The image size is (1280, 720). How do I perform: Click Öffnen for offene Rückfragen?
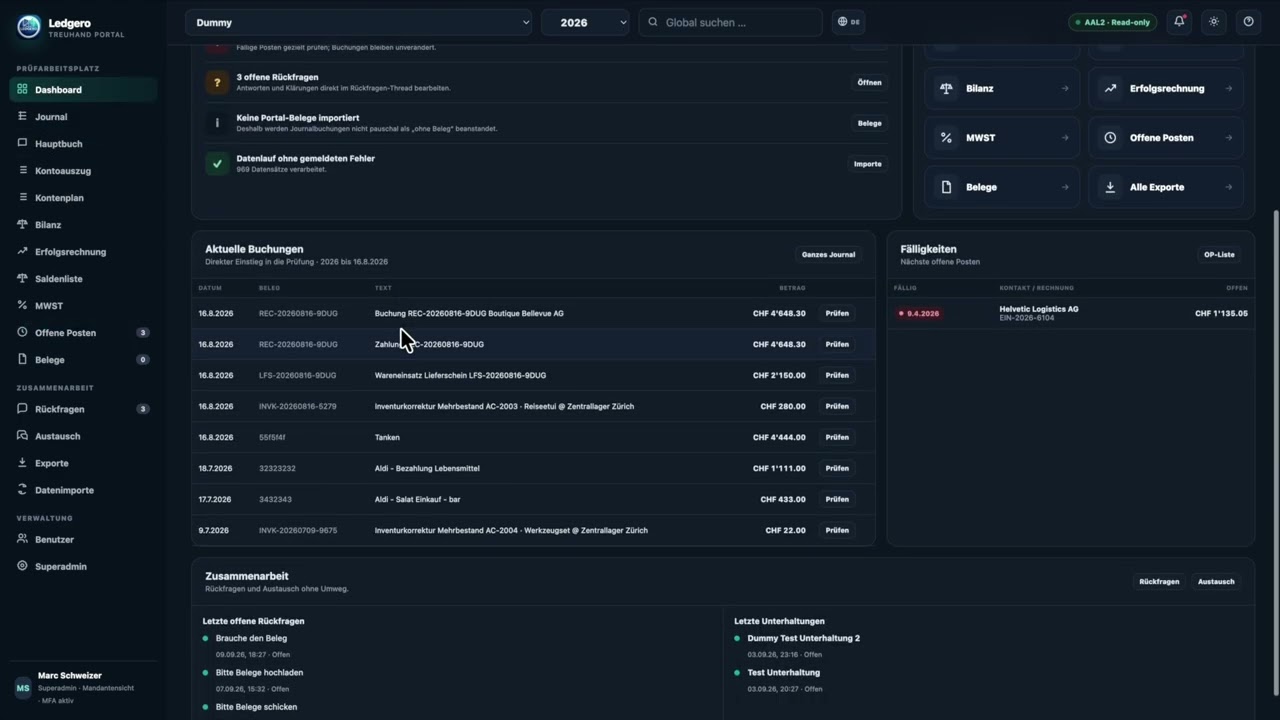point(869,83)
